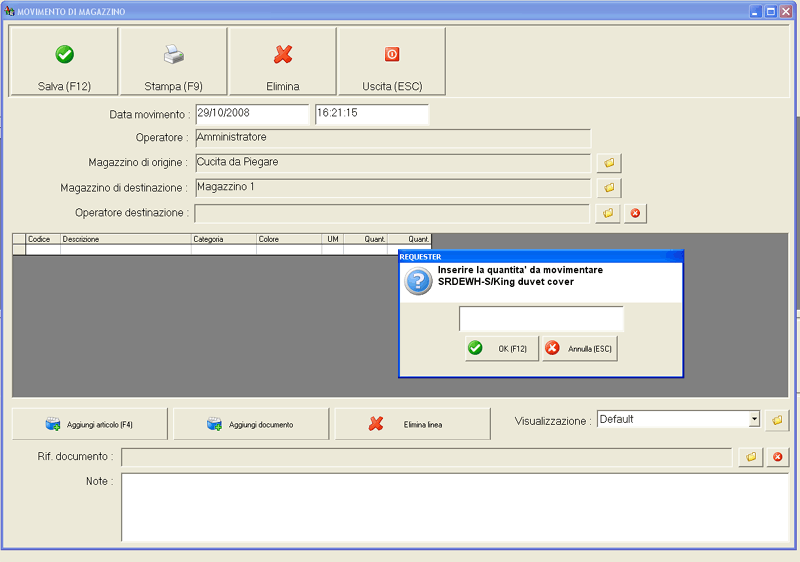Click the time field showing 16:21:15

pos(371,114)
